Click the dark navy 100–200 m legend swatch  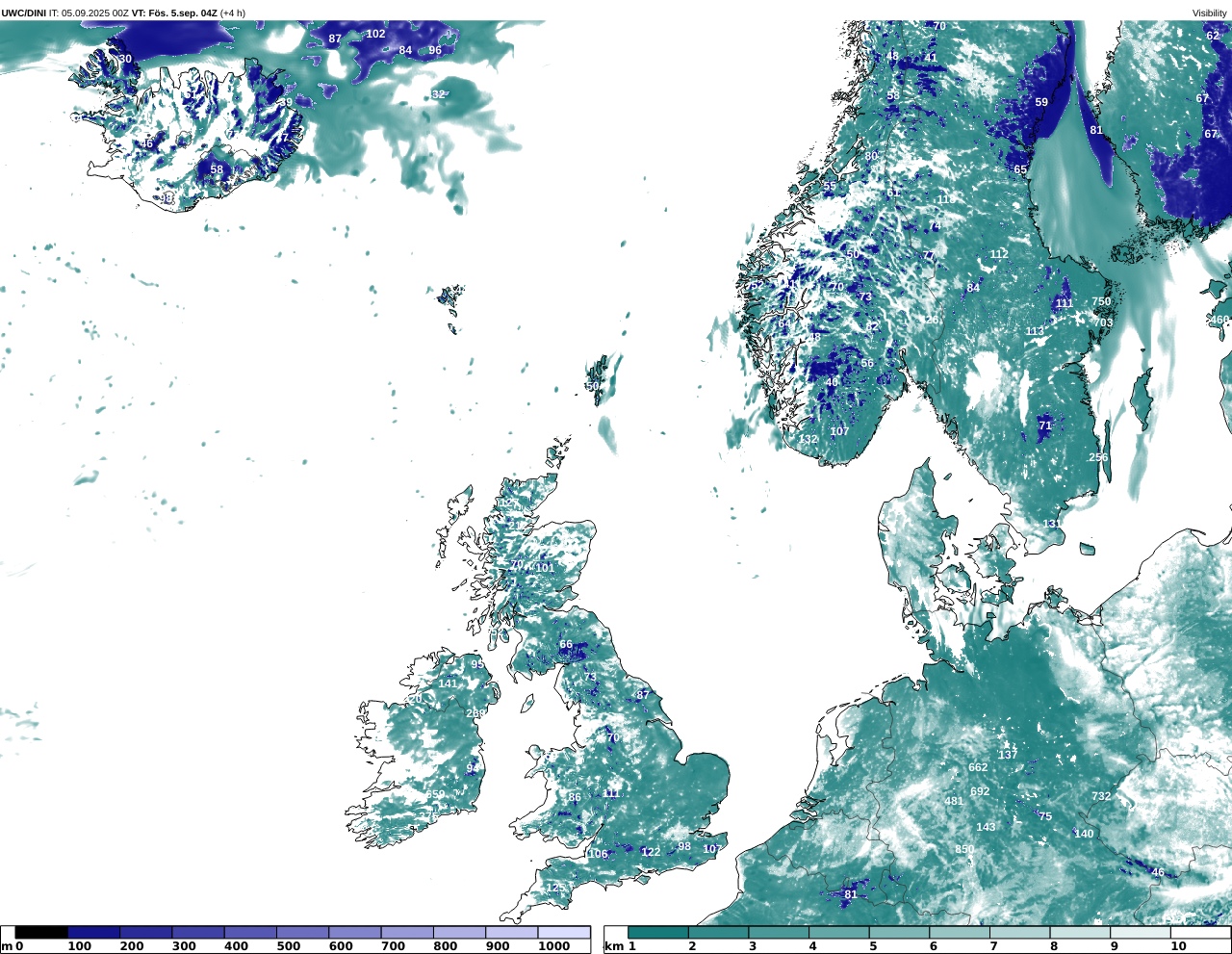point(93,932)
